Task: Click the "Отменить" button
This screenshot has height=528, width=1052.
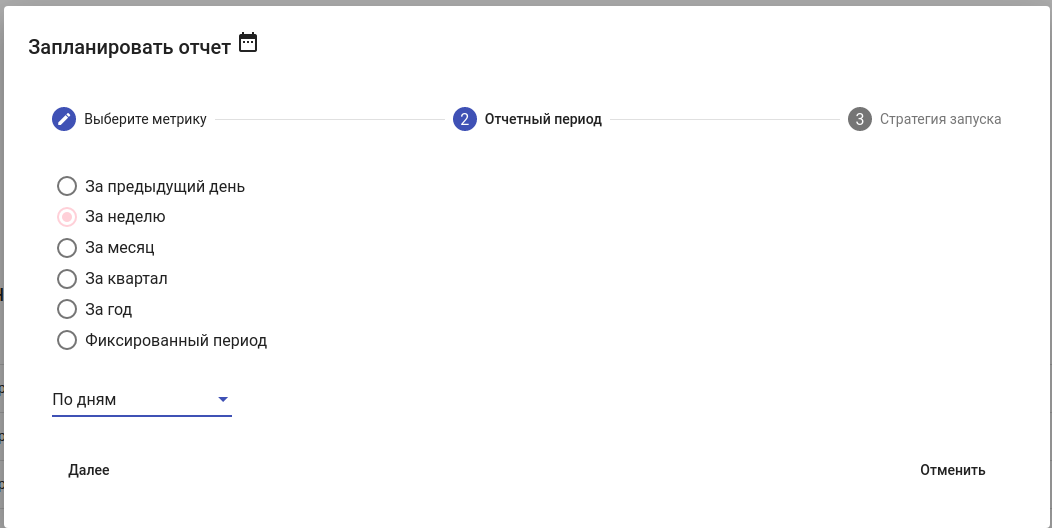Action: [952, 470]
